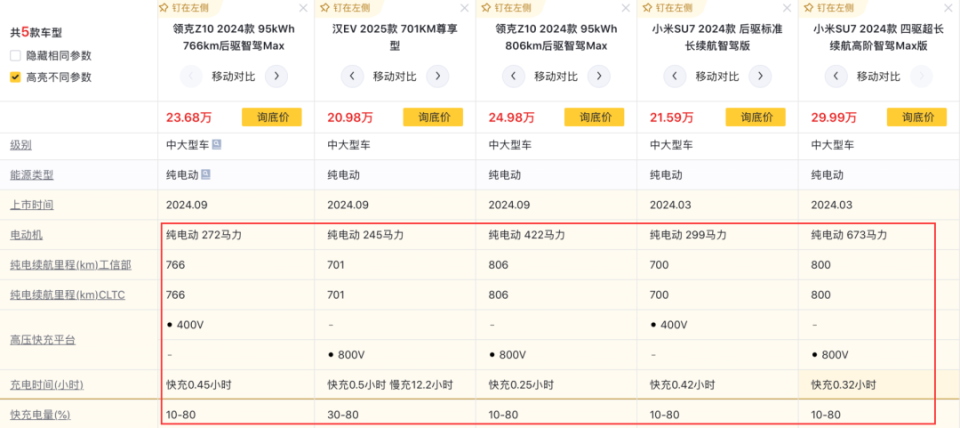The height and width of the screenshot is (428, 960).
Task: Open the 能源类型 parameter link
Action: (x=31, y=175)
